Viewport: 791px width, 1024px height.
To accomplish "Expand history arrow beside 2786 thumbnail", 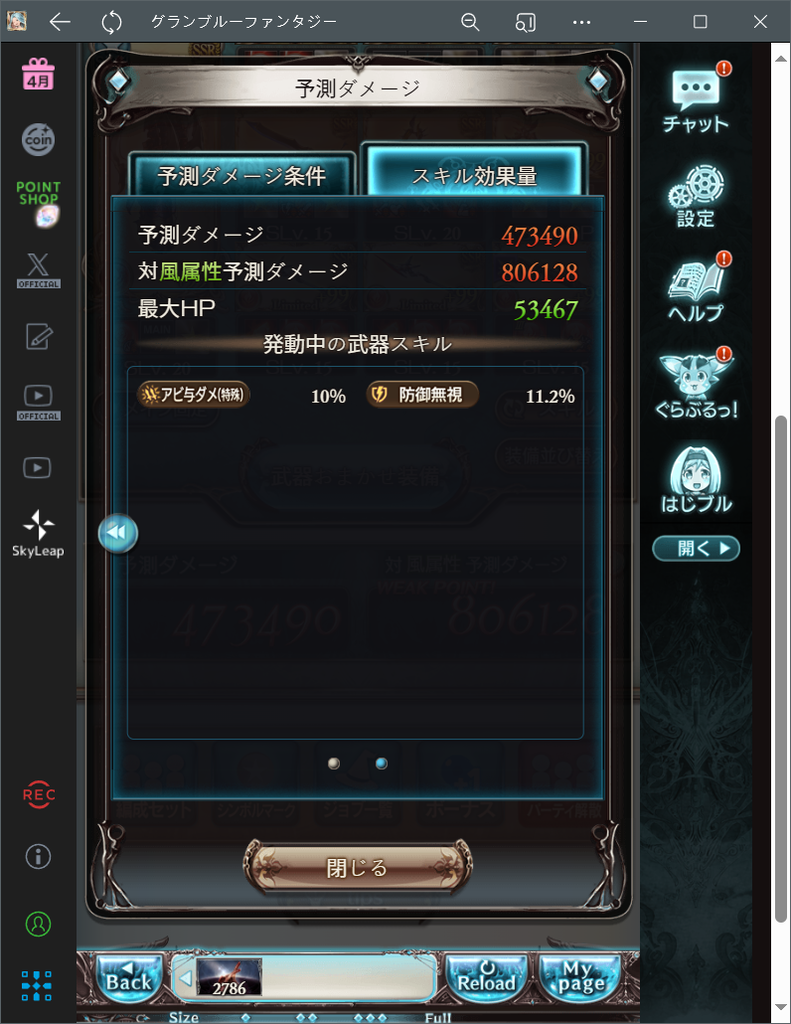I will [x=185, y=978].
